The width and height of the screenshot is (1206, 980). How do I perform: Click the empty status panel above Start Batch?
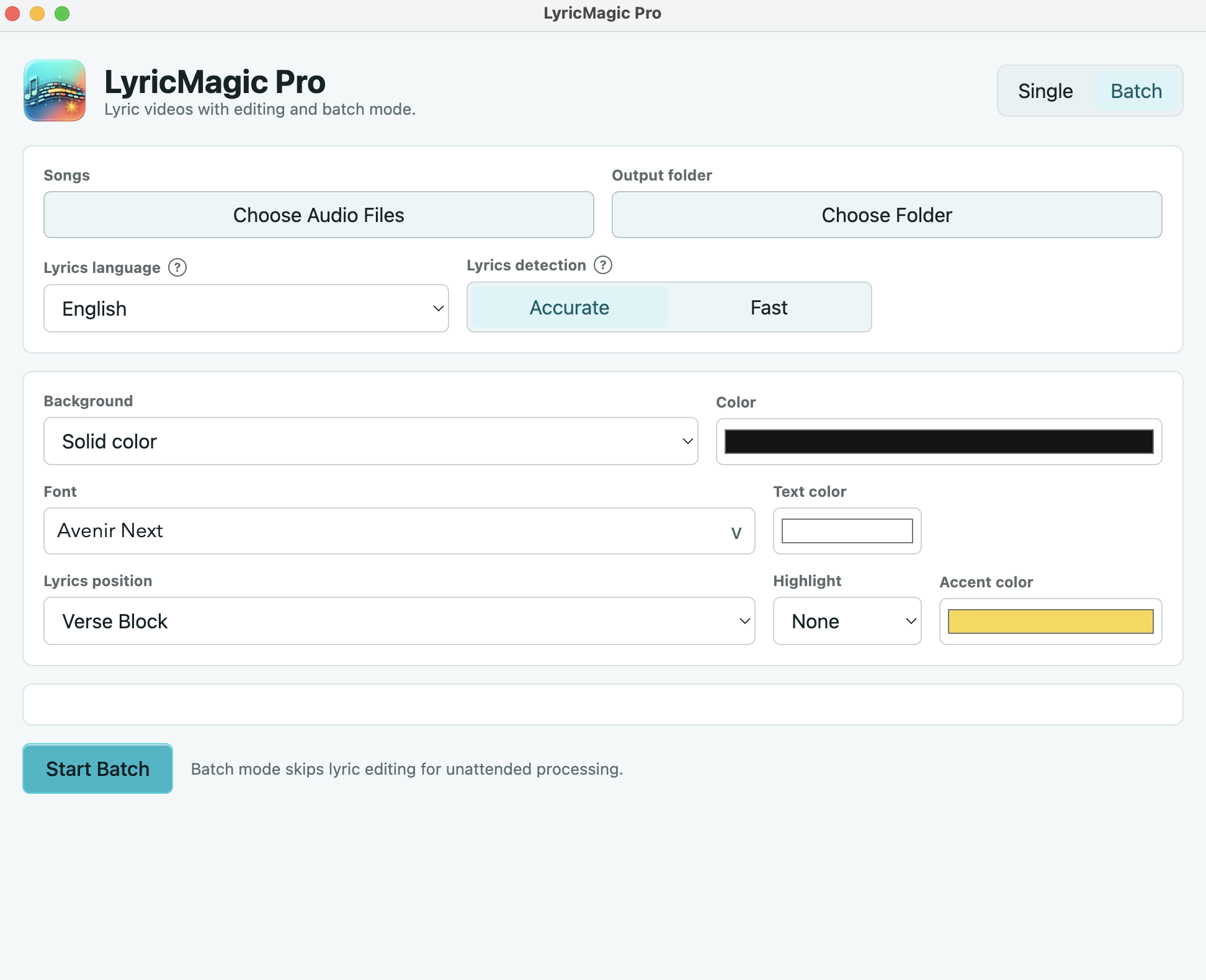[603, 705]
